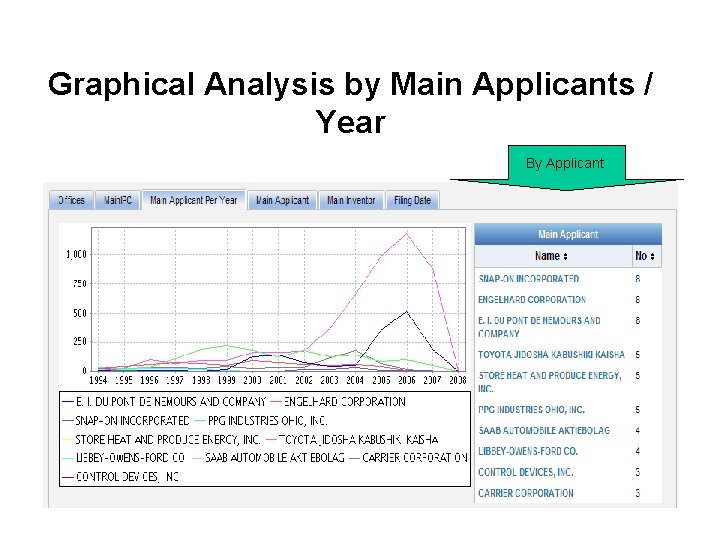Click TOYOTA JIDOSHA legend entry

(352, 440)
